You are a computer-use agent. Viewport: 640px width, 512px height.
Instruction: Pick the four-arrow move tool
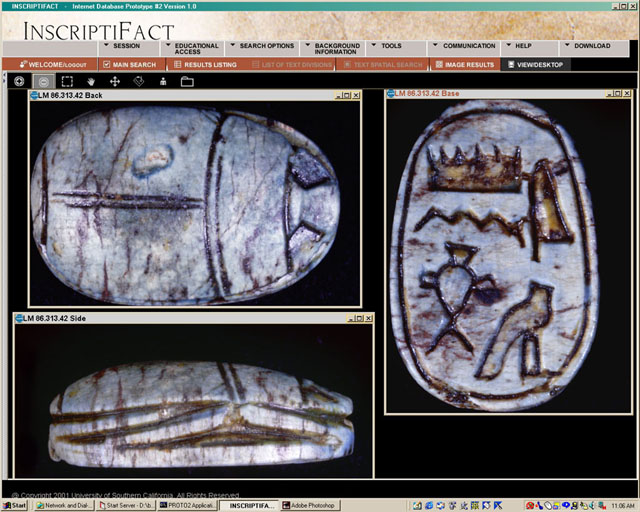point(115,81)
